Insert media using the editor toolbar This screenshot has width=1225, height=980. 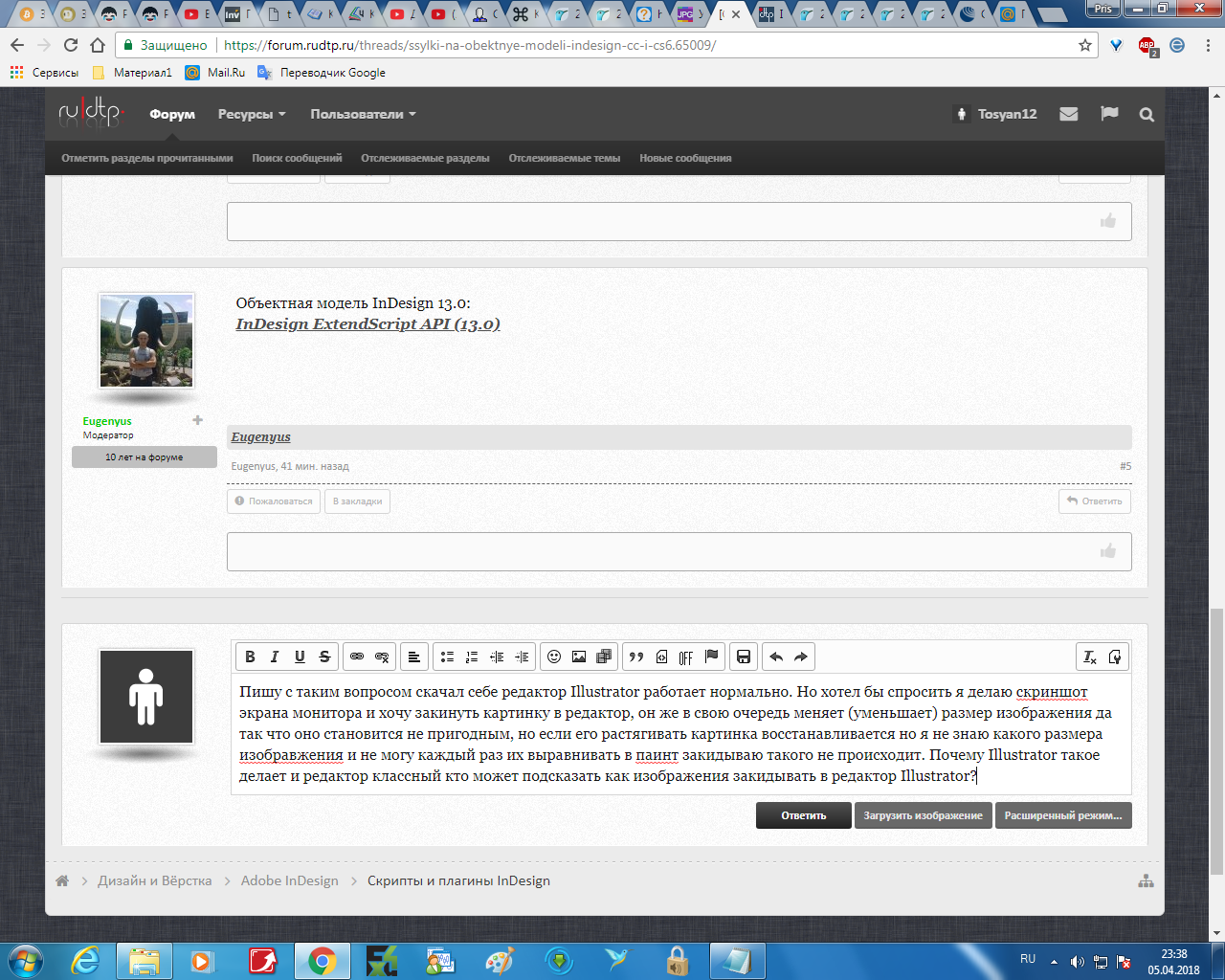tap(604, 657)
